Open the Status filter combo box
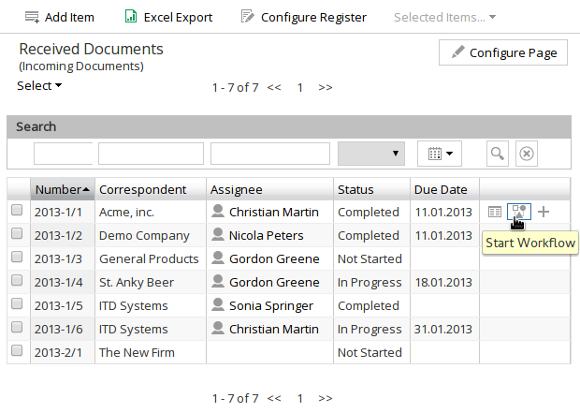 pyautogui.click(x=371, y=153)
